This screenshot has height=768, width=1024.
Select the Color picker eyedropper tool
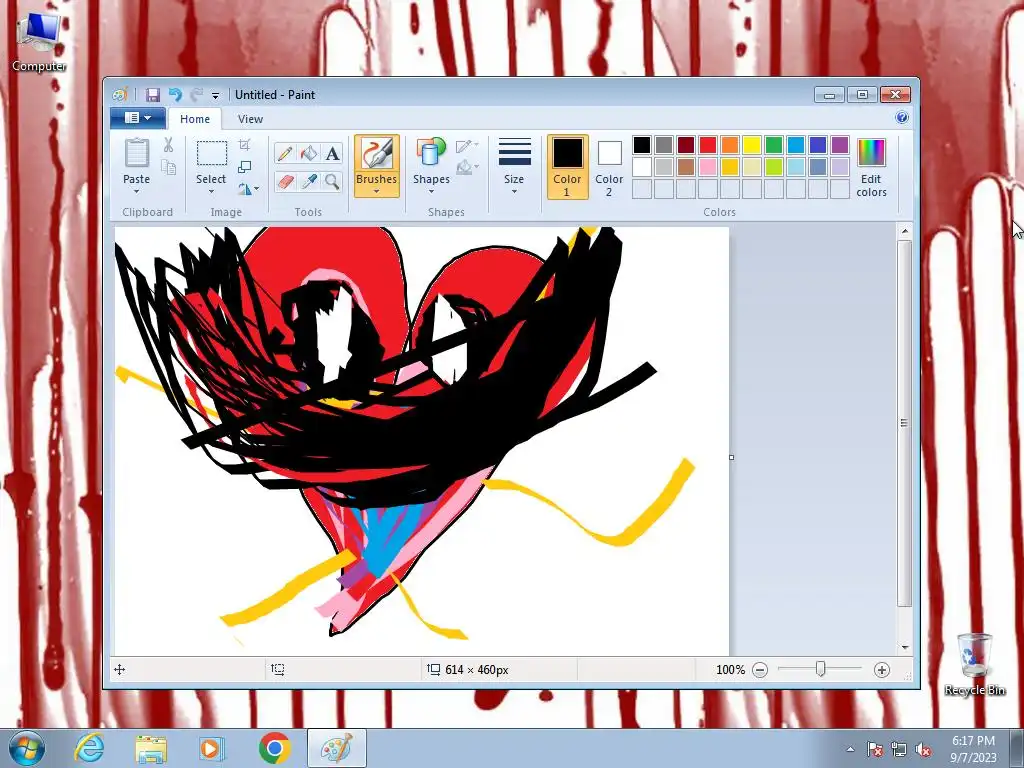pyautogui.click(x=308, y=181)
